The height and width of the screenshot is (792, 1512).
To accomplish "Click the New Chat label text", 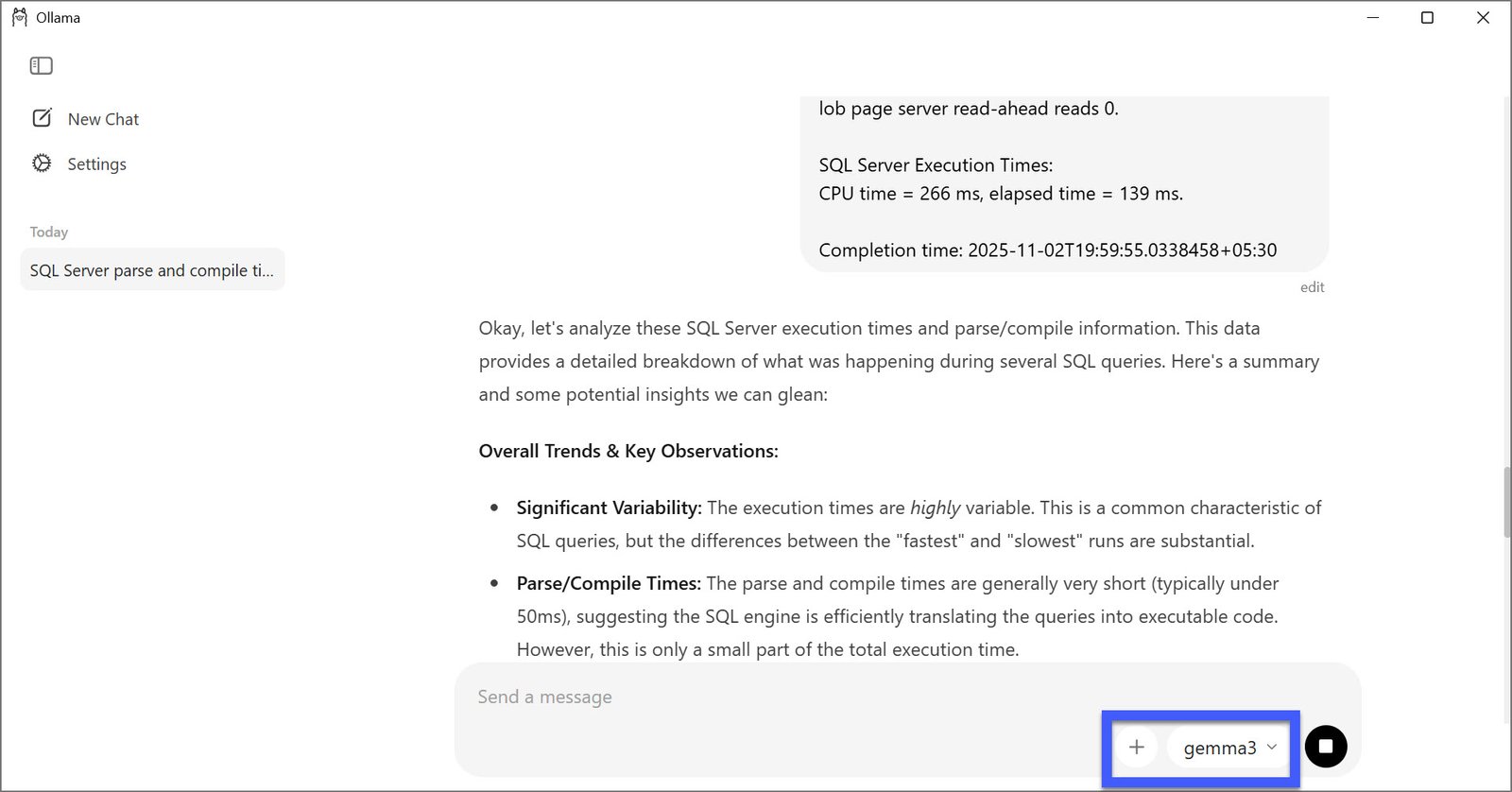I will 103,118.
